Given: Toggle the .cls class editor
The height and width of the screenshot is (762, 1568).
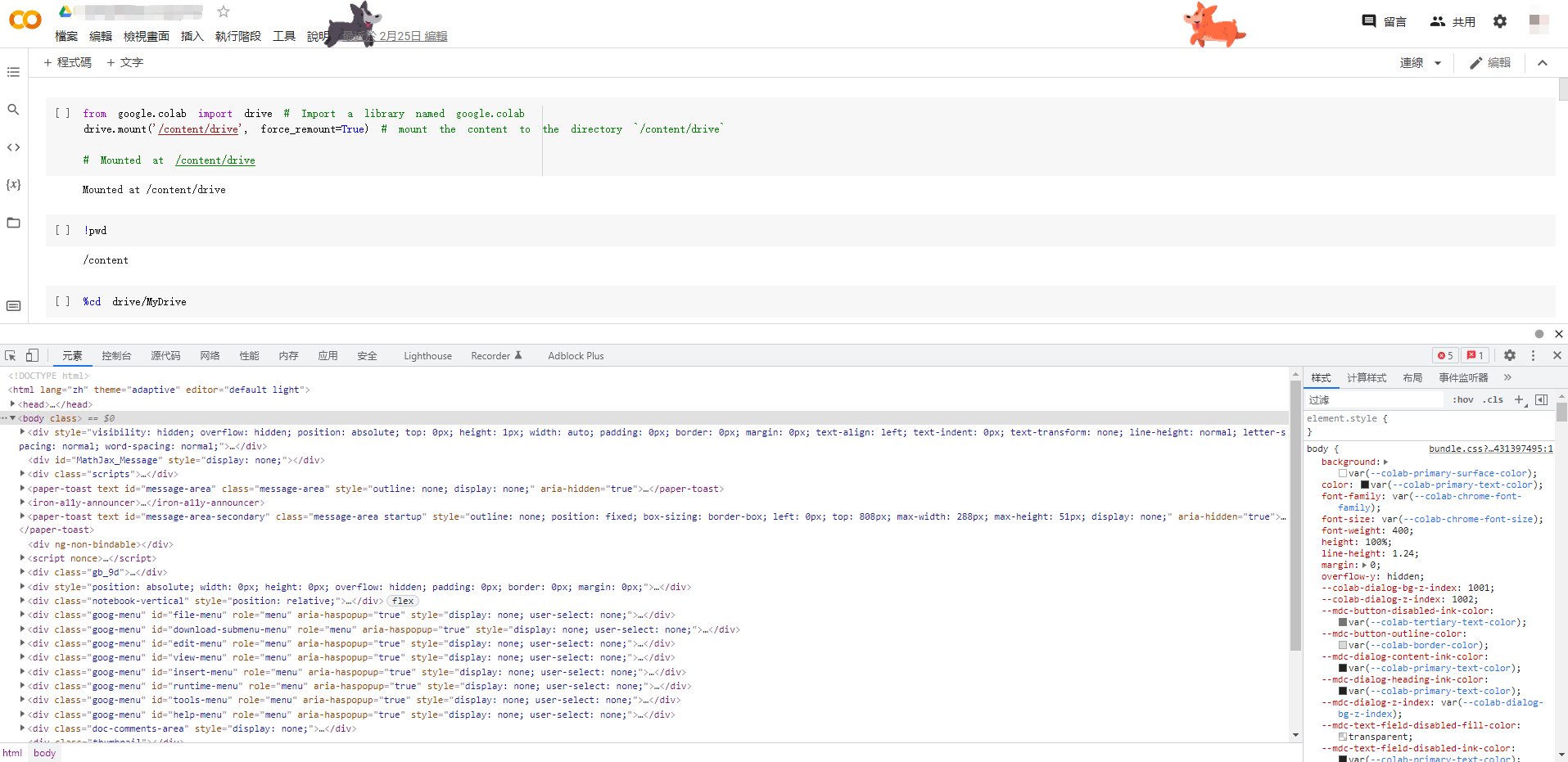Looking at the screenshot, I should (1493, 399).
